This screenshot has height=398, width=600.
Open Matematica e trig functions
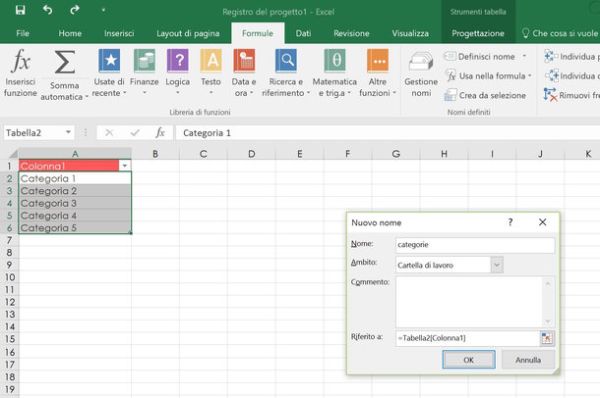pyautogui.click(x=335, y=73)
